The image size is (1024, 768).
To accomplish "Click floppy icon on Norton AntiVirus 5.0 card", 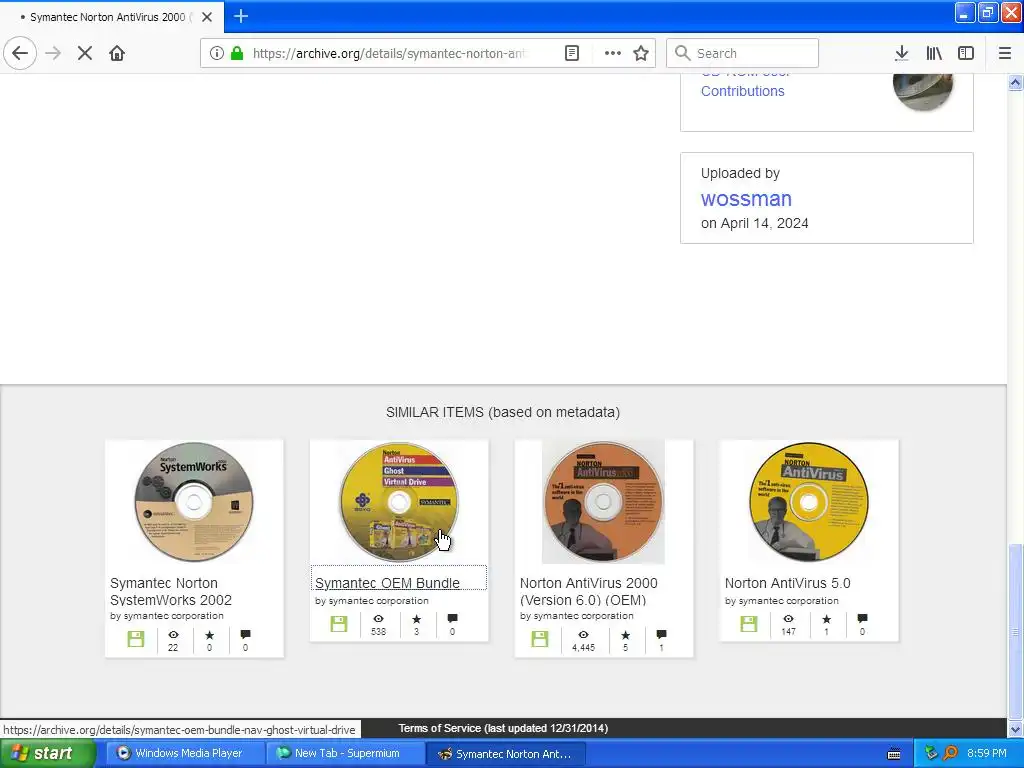I will click(748, 624).
